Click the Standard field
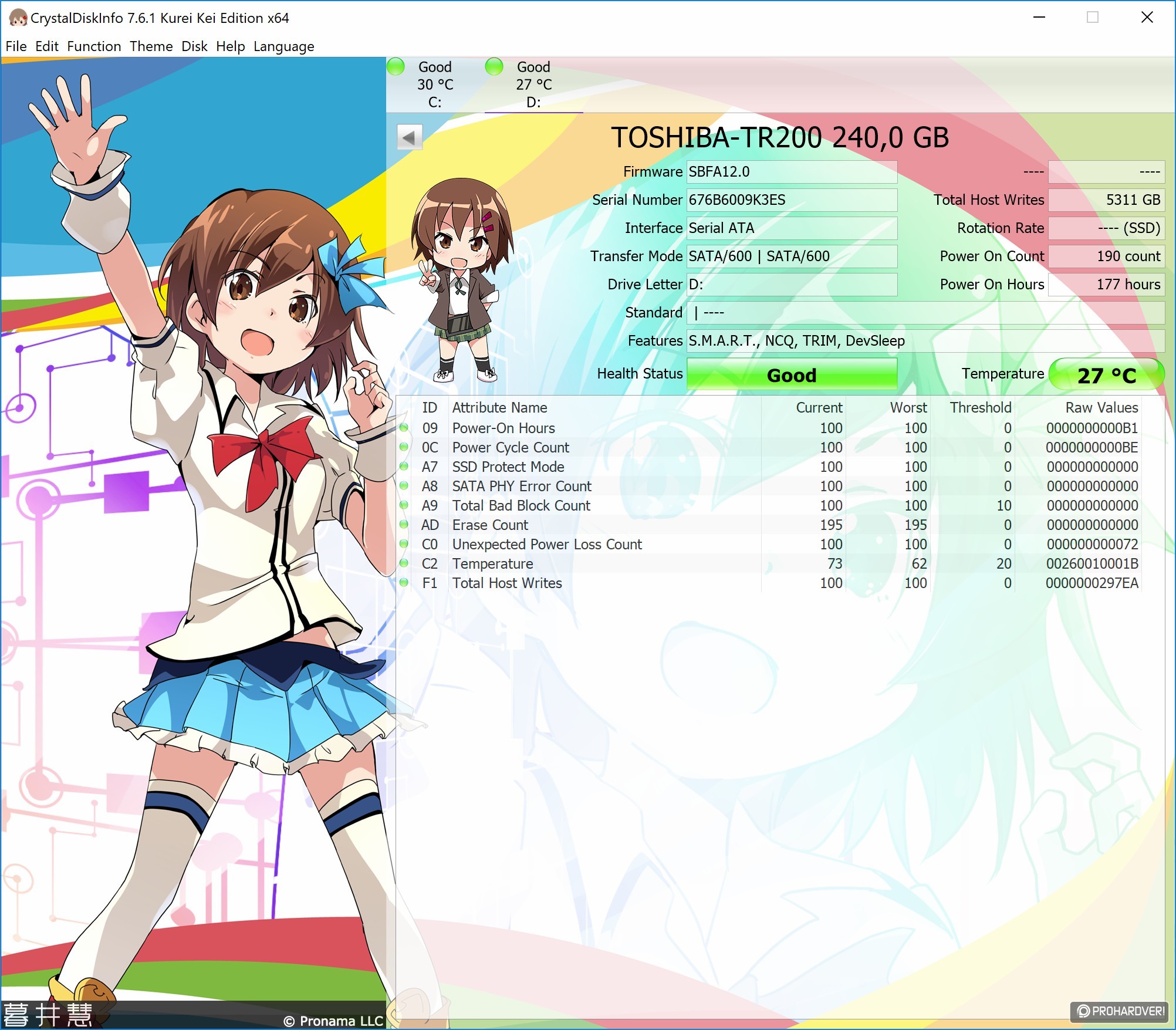The height and width of the screenshot is (1030, 1176). (x=926, y=313)
